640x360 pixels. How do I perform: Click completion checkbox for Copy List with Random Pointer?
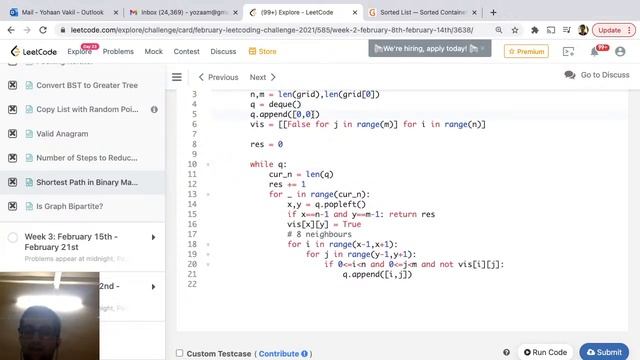click(13, 109)
